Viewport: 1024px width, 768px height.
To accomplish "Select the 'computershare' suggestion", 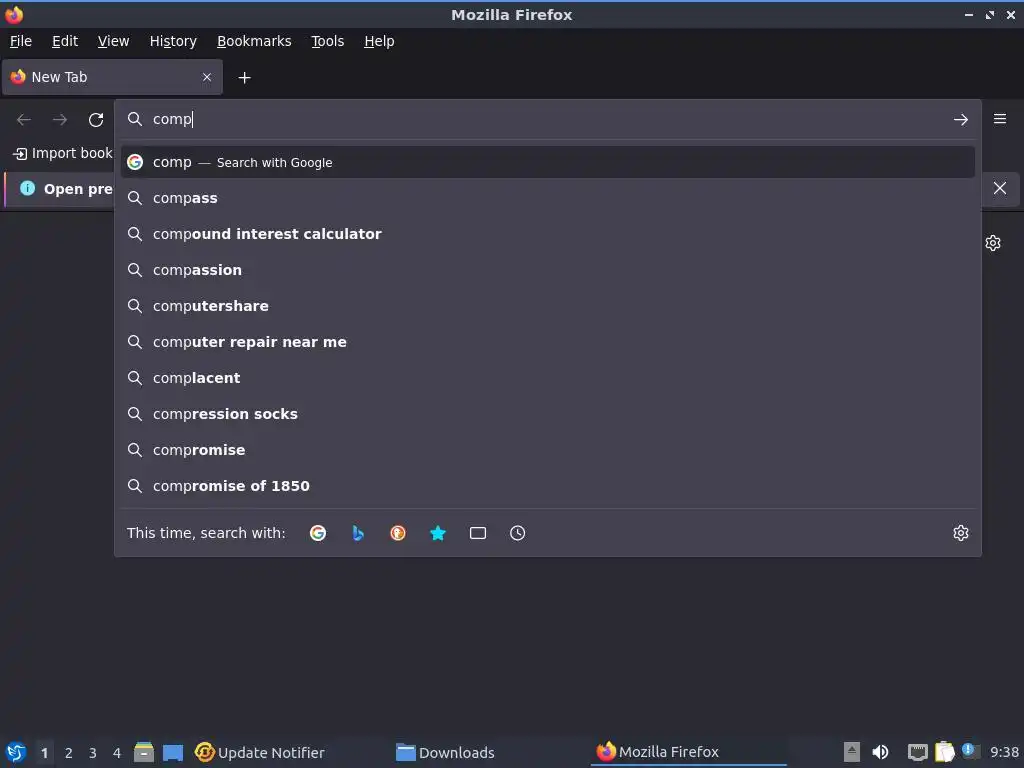I will point(547,306).
